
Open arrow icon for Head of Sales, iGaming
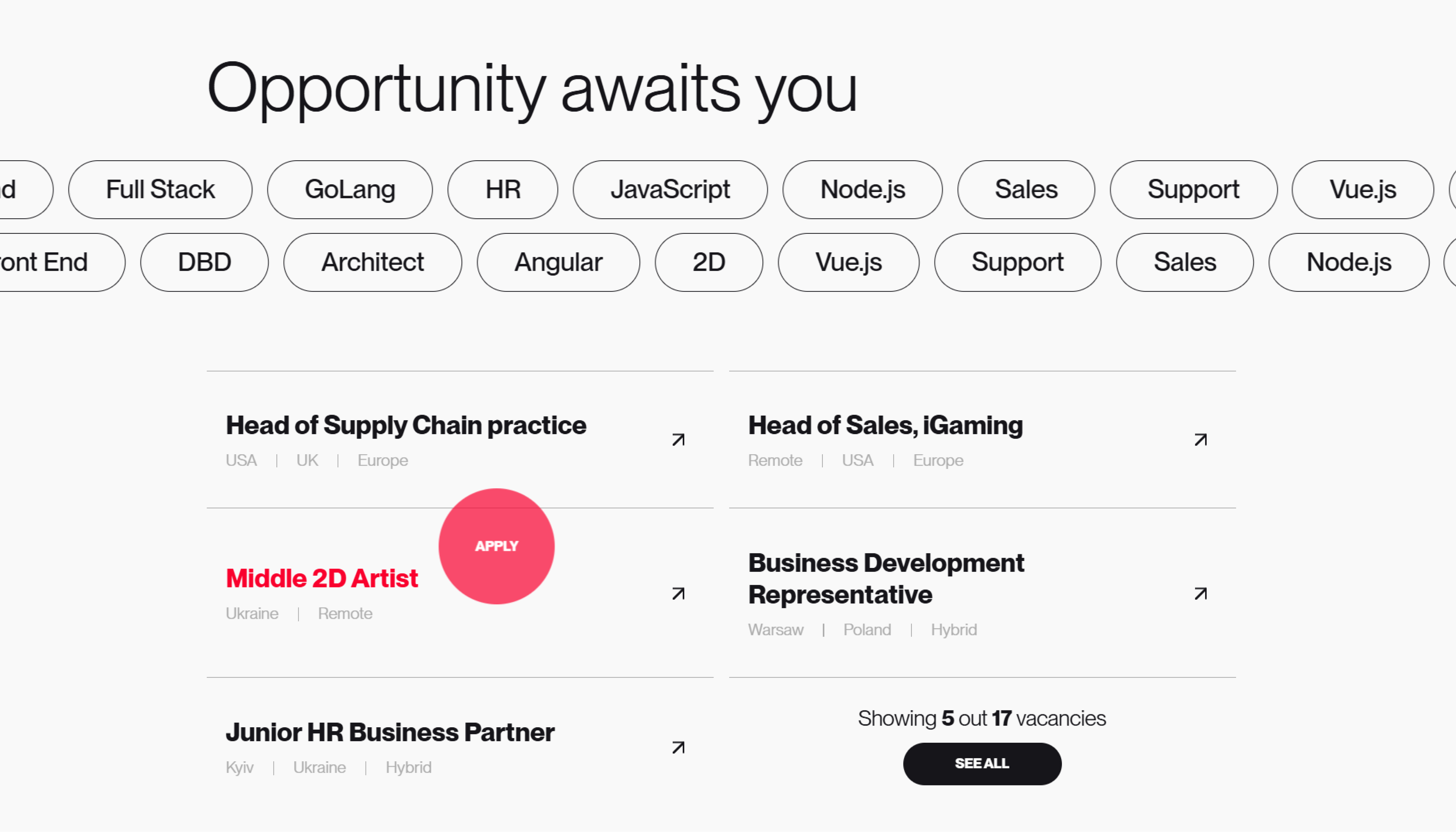click(x=1201, y=439)
